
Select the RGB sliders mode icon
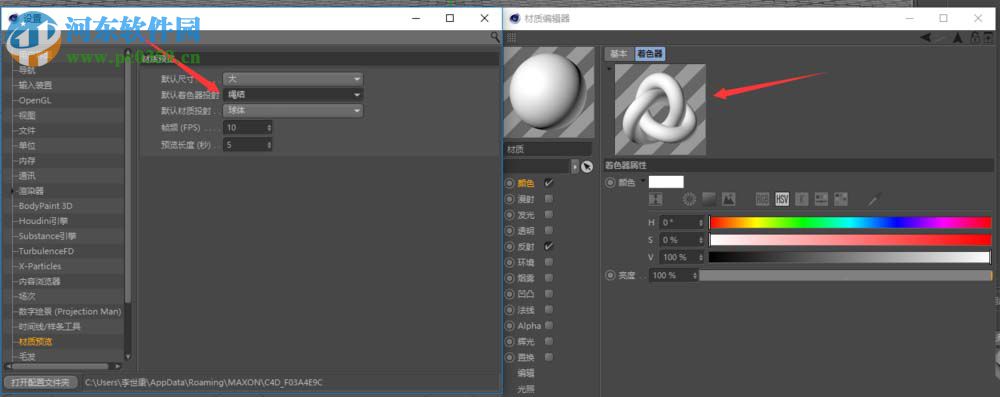(x=762, y=199)
